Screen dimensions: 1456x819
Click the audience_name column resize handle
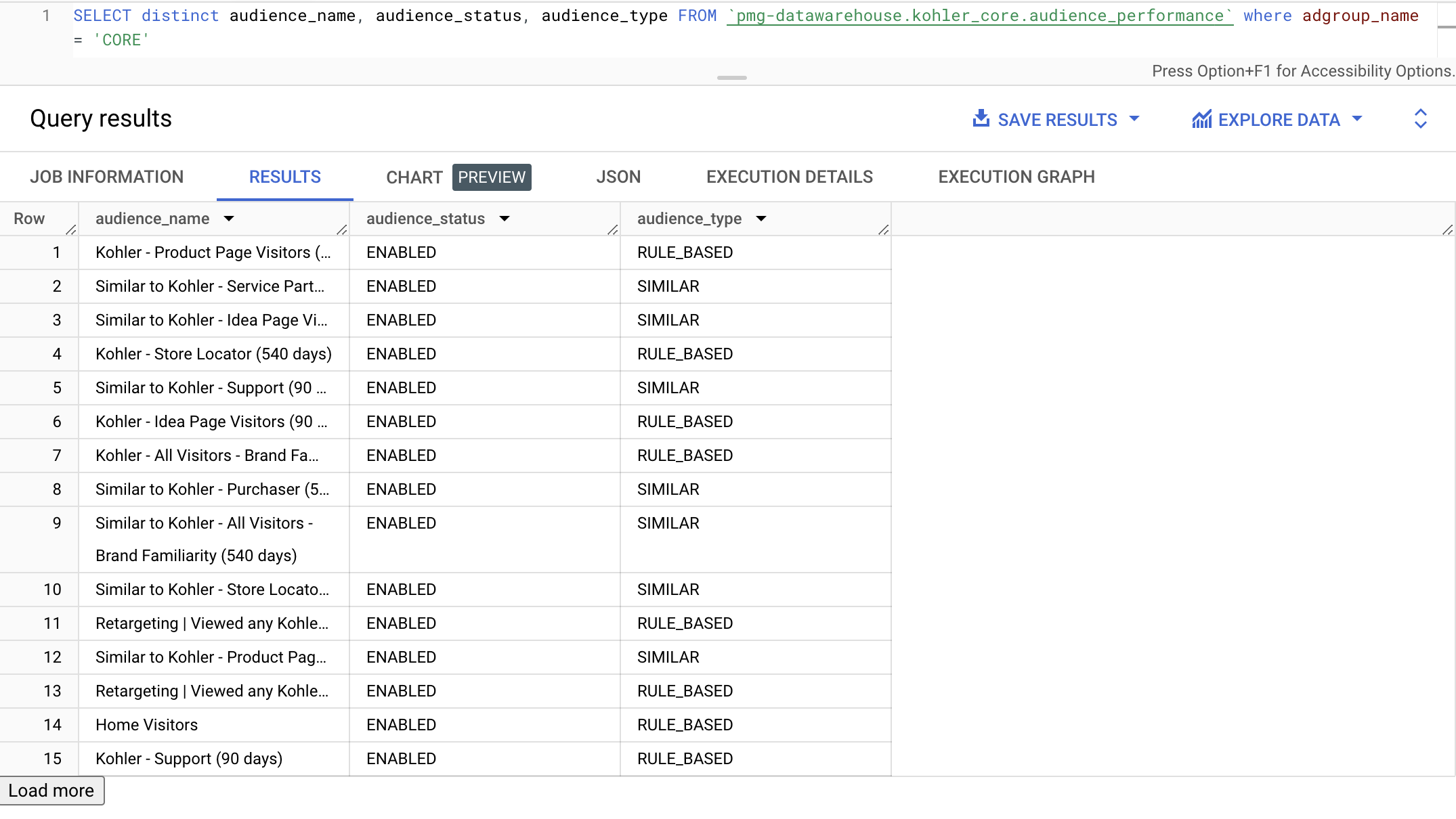[x=342, y=230]
